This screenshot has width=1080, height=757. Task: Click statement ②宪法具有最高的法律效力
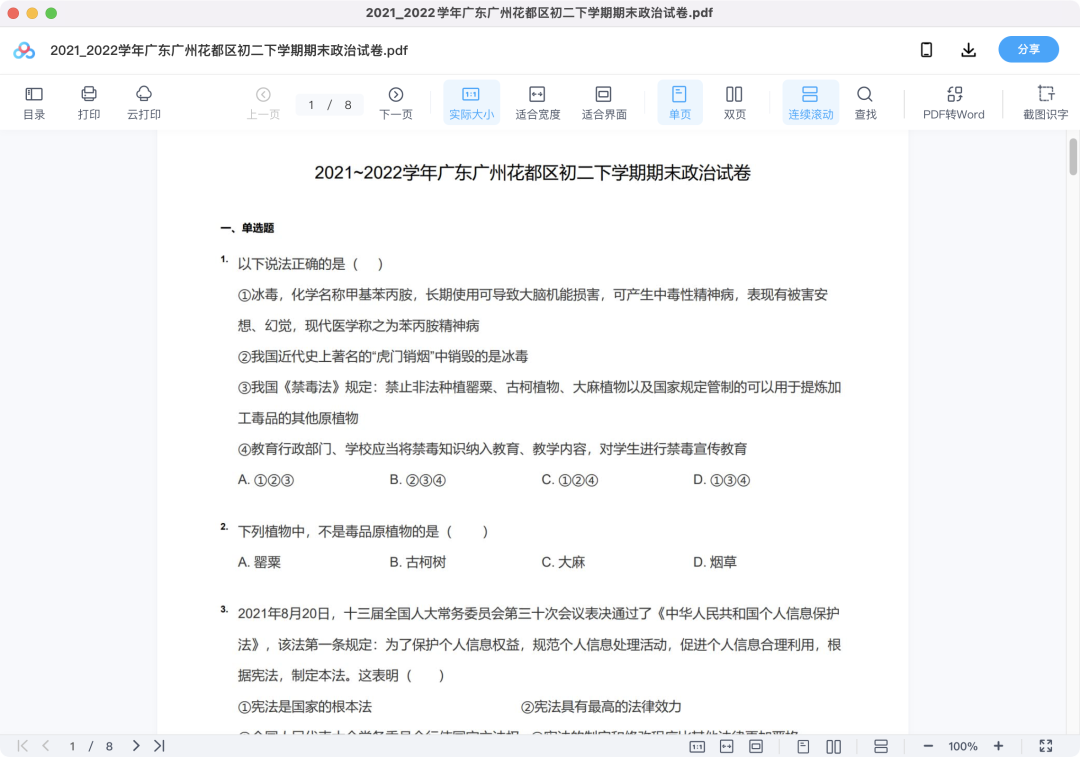pos(601,706)
